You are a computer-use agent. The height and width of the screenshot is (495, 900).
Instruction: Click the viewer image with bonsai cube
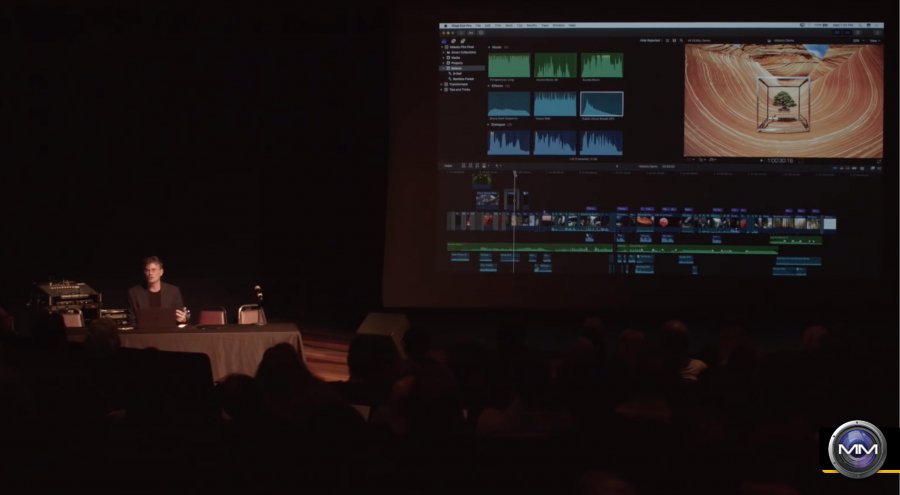pyautogui.click(x=783, y=100)
